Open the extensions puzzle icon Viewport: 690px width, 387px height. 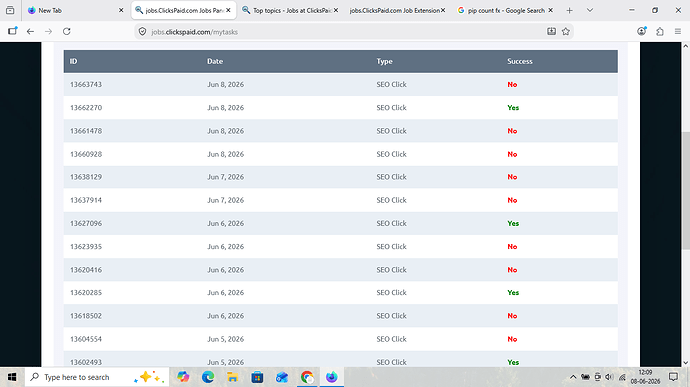point(660,32)
